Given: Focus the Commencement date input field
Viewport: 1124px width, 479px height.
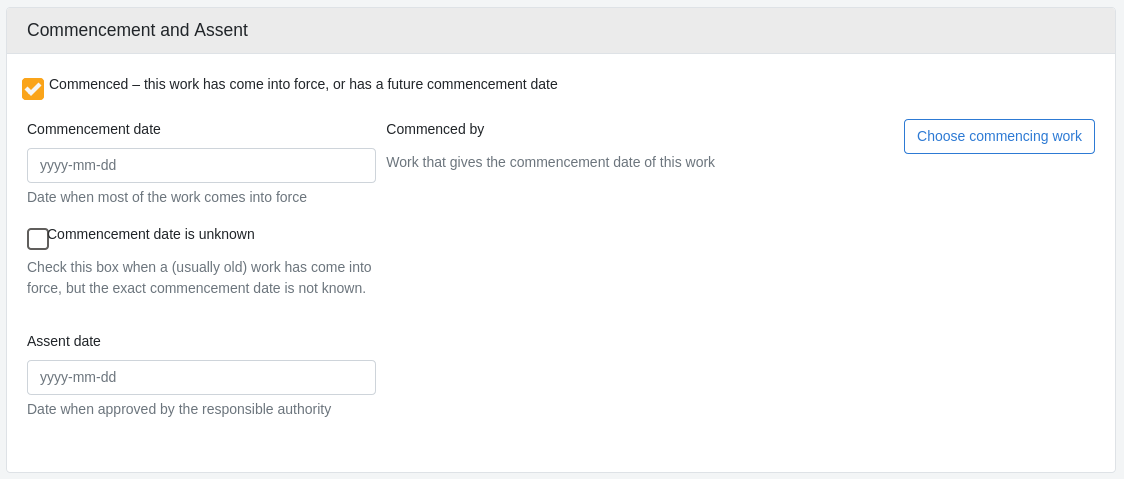Looking at the screenshot, I should pyautogui.click(x=201, y=166).
